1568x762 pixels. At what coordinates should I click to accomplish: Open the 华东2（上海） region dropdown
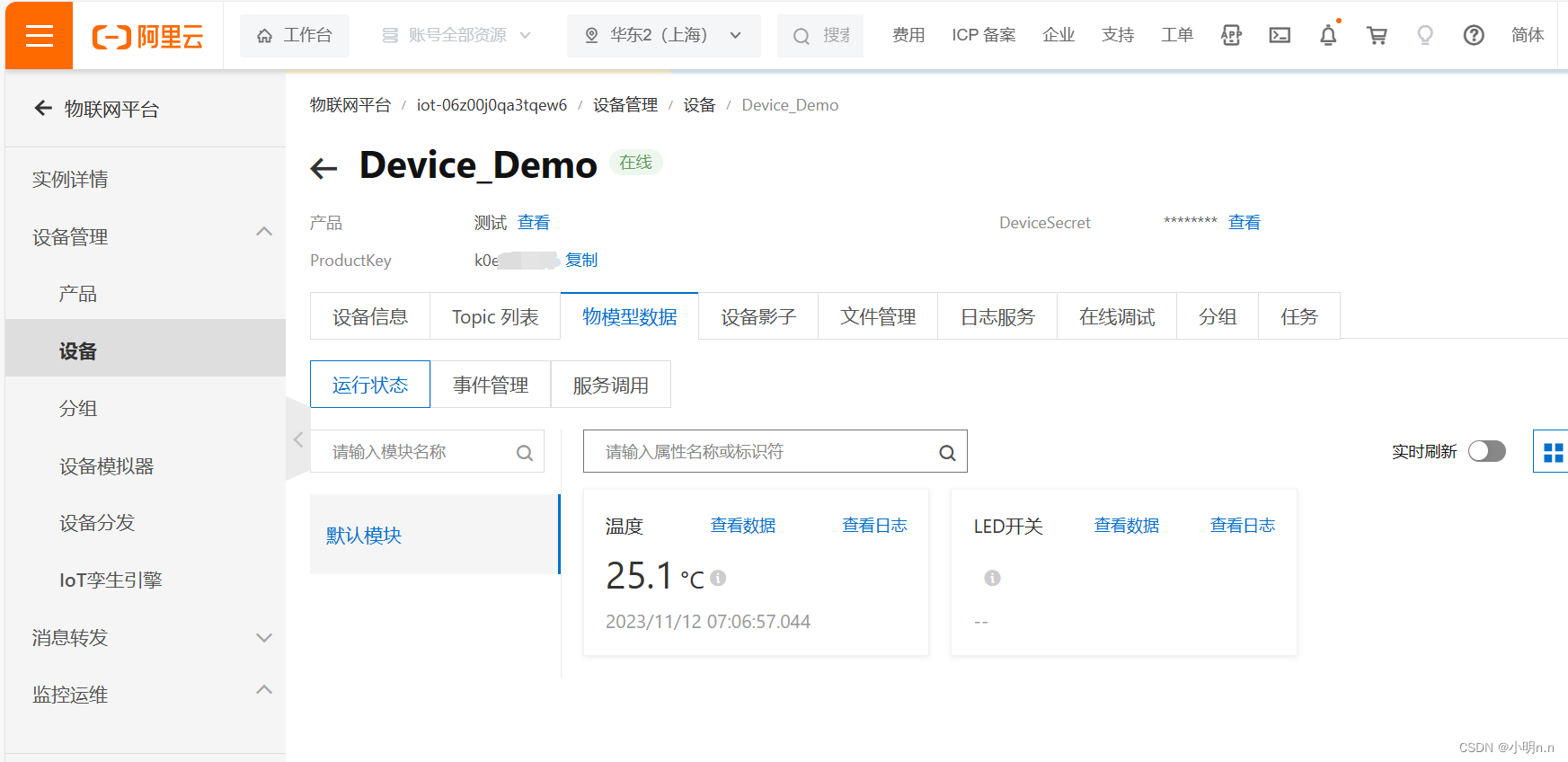point(664,35)
